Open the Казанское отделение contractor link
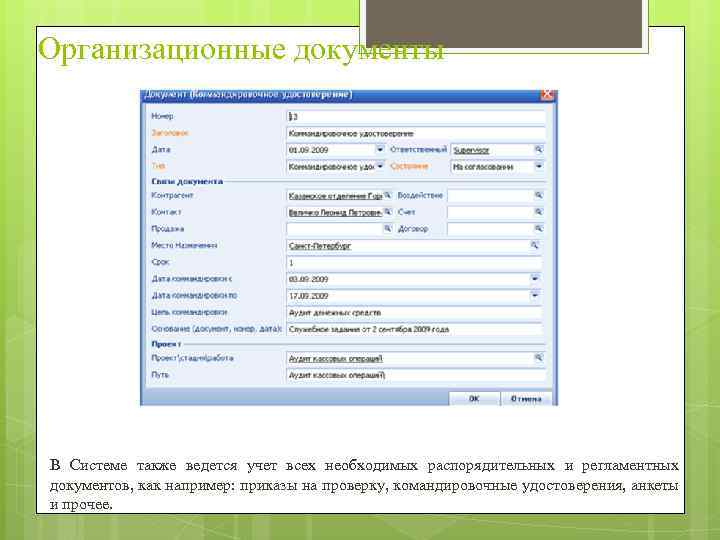The image size is (720, 540). click(x=335, y=196)
